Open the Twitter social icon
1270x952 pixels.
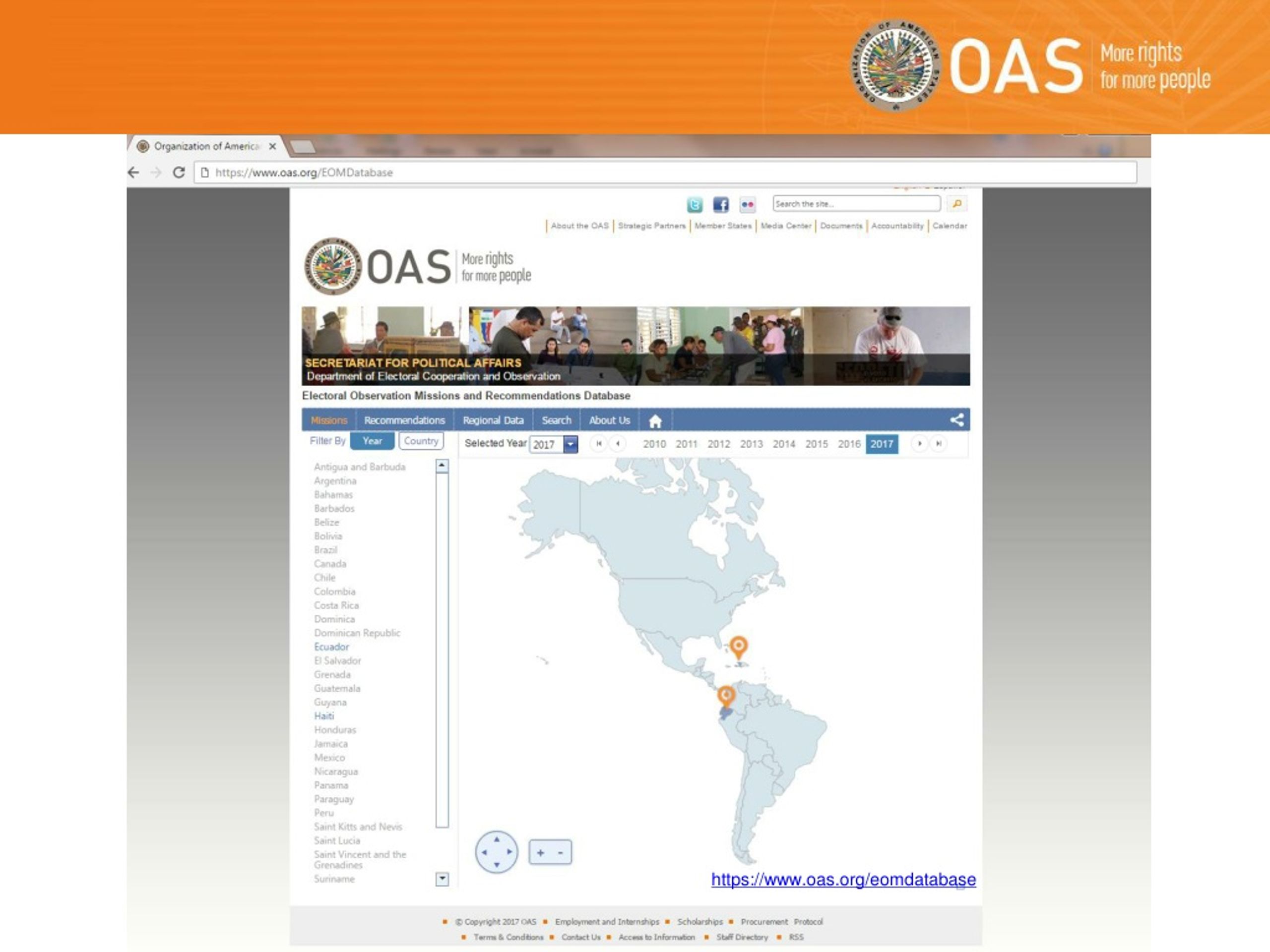695,204
